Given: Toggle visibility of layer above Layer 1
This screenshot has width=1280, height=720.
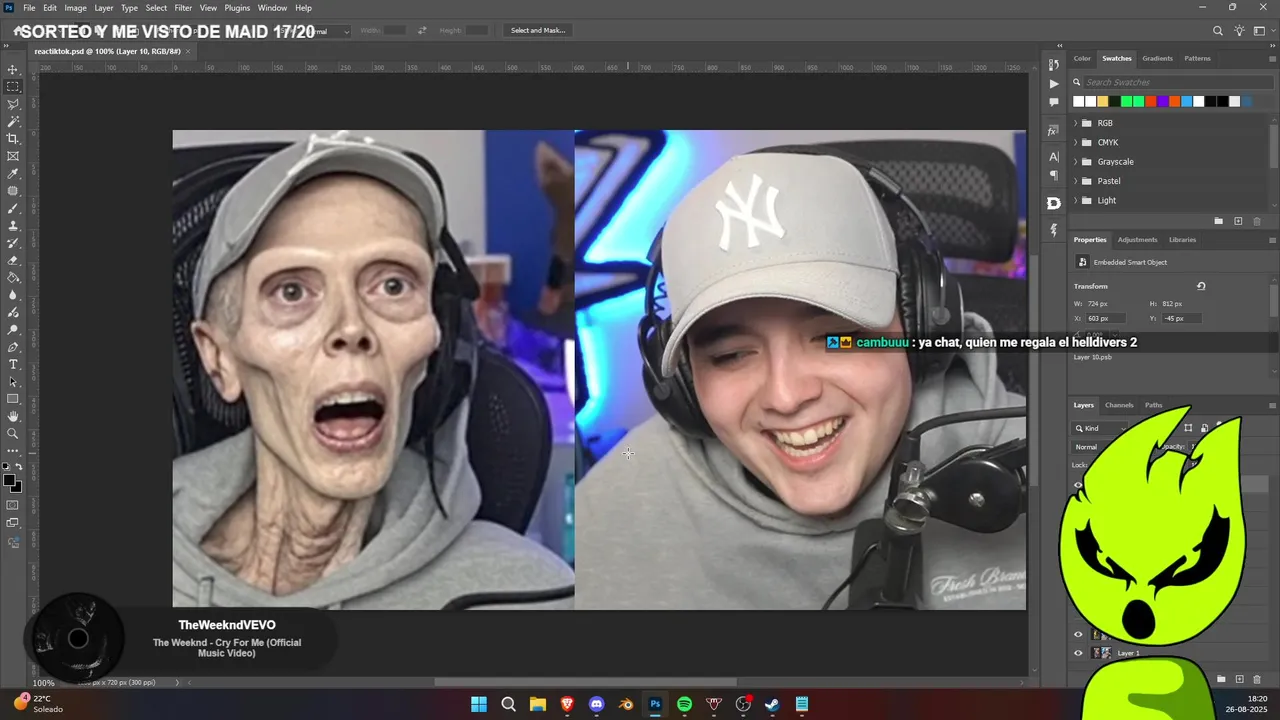Looking at the screenshot, I should click(x=1078, y=634).
